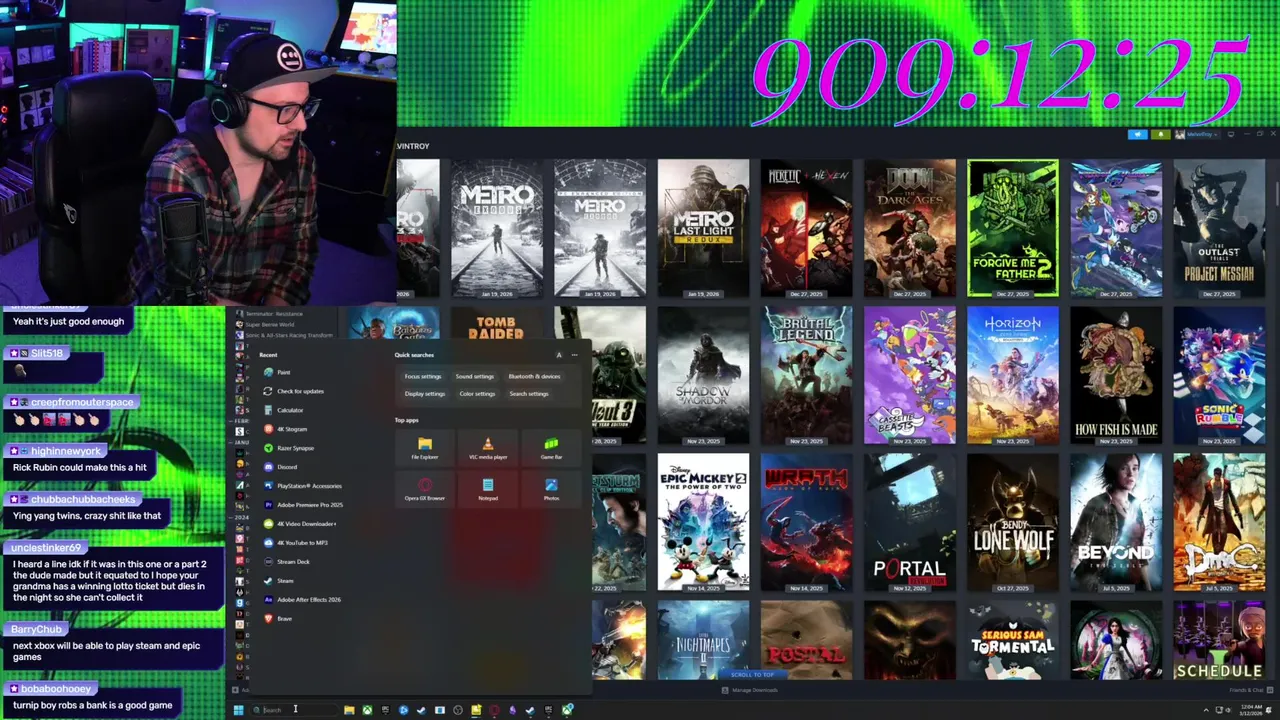Select the Cassette Beasts game cover
Viewport: 1280px width, 720px height.
point(909,375)
